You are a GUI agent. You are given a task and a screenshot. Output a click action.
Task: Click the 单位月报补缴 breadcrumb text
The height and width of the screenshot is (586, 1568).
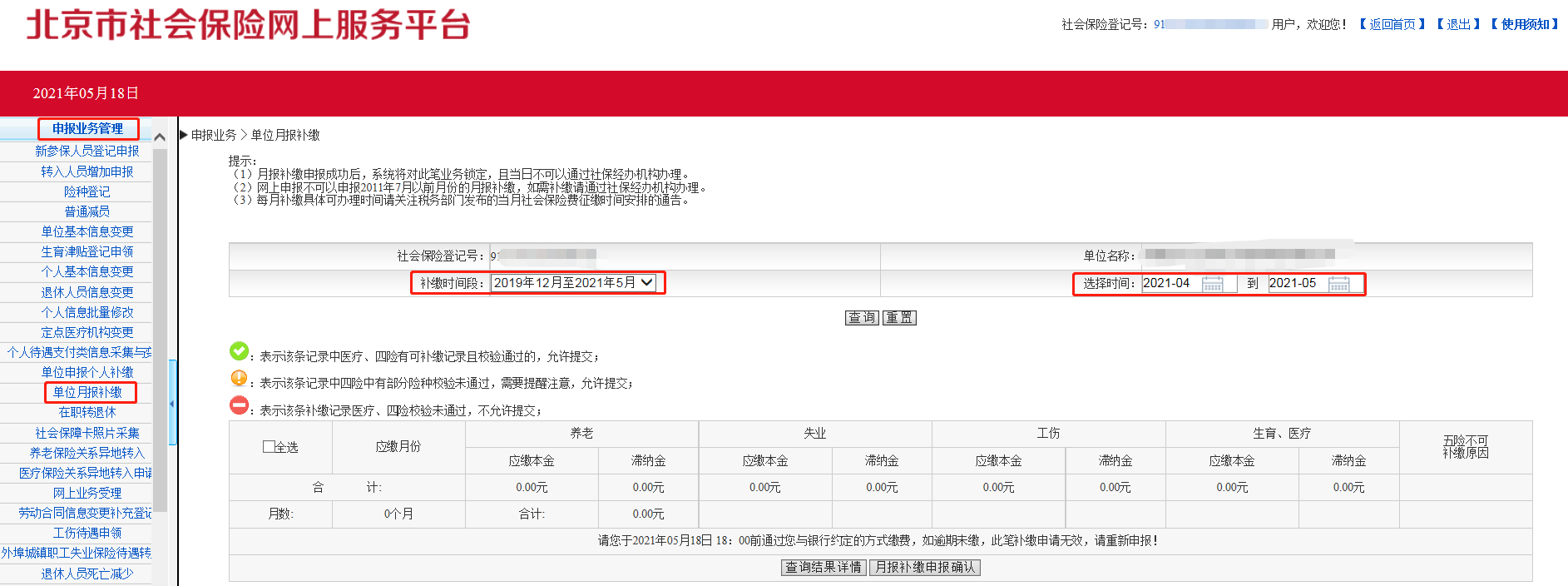[285, 136]
